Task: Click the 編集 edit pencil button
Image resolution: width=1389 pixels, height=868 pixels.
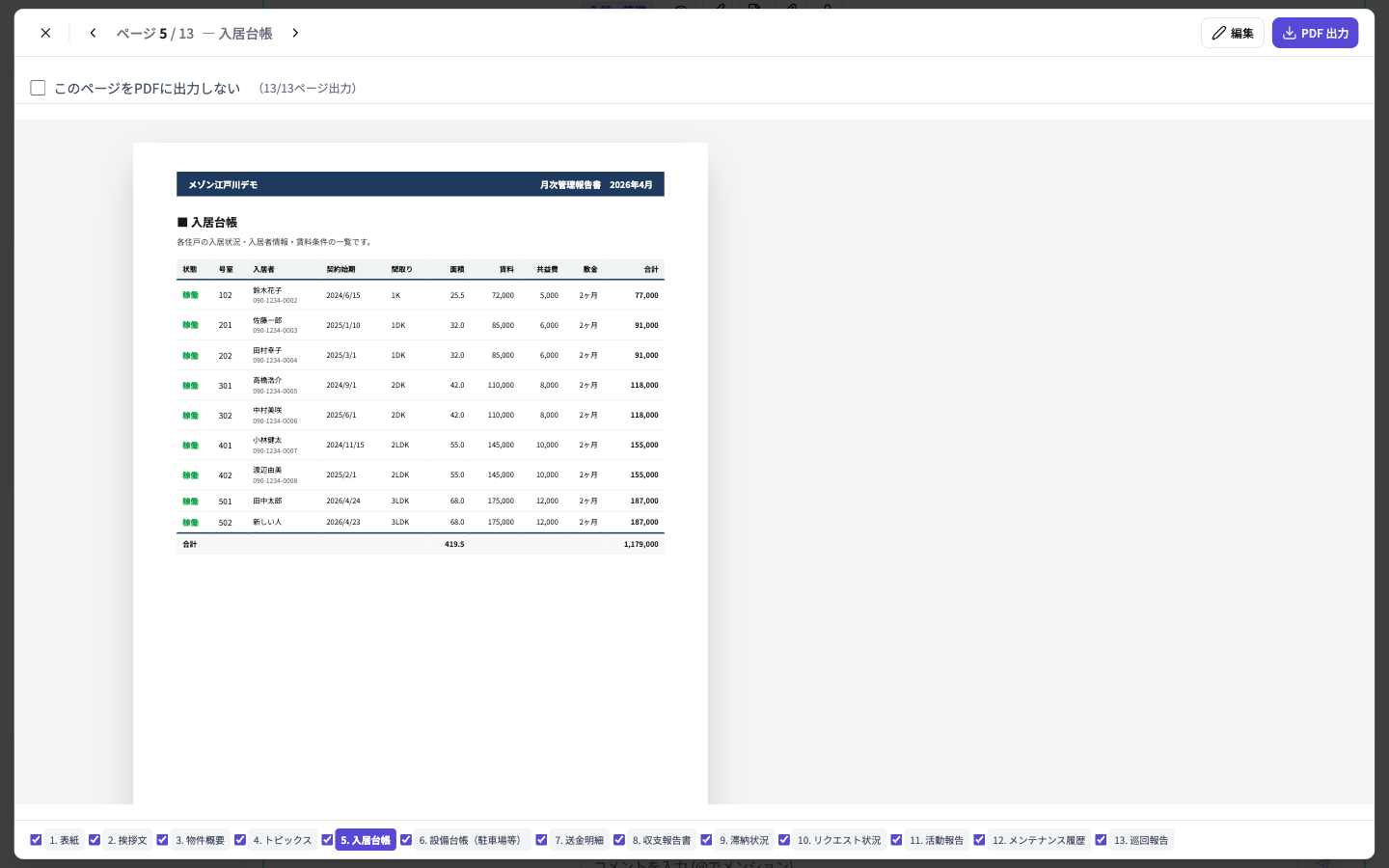Action: pyautogui.click(x=1232, y=33)
